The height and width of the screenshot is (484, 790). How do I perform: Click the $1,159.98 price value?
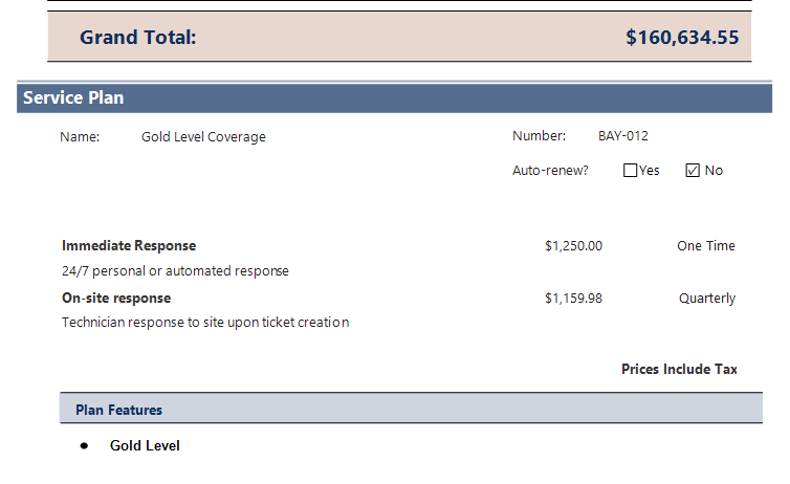[573, 298]
